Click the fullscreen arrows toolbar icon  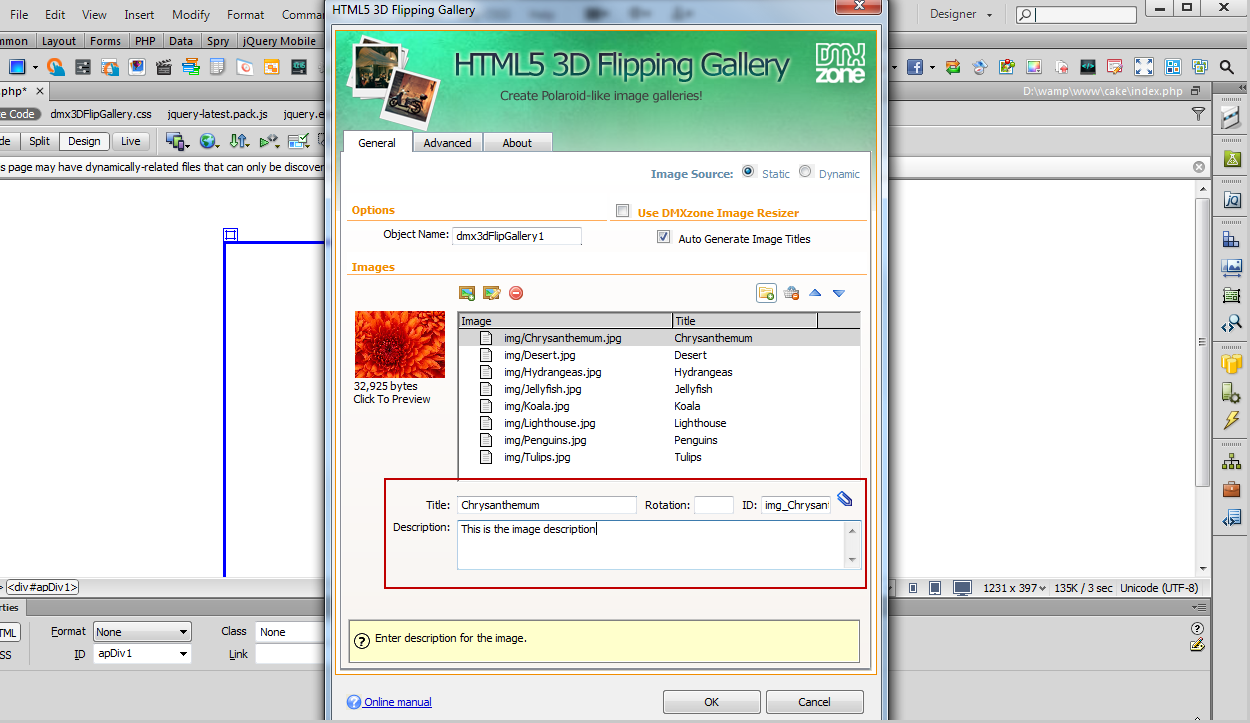(x=1144, y=67)
